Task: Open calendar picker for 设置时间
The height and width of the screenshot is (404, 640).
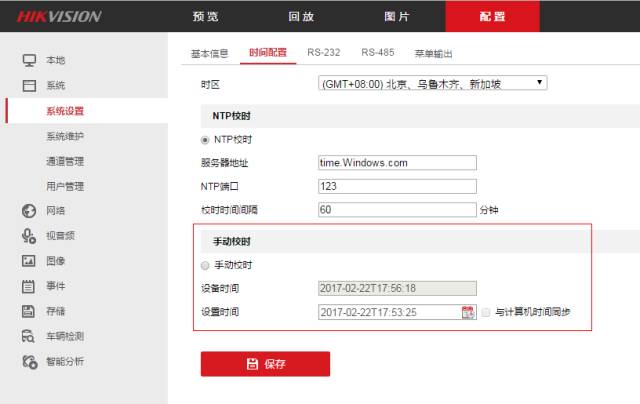Action: coord(468,312)
